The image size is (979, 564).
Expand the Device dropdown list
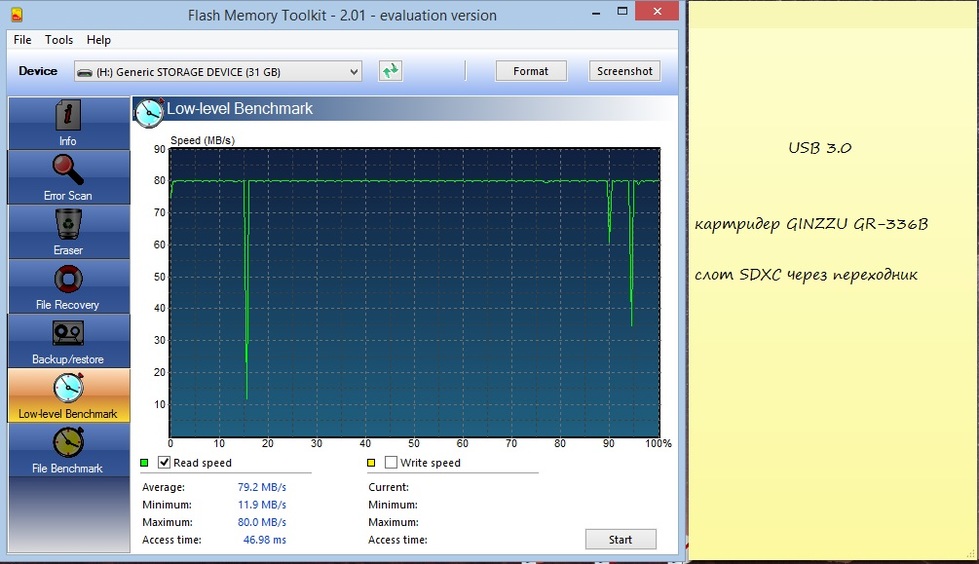click(353, 71)
